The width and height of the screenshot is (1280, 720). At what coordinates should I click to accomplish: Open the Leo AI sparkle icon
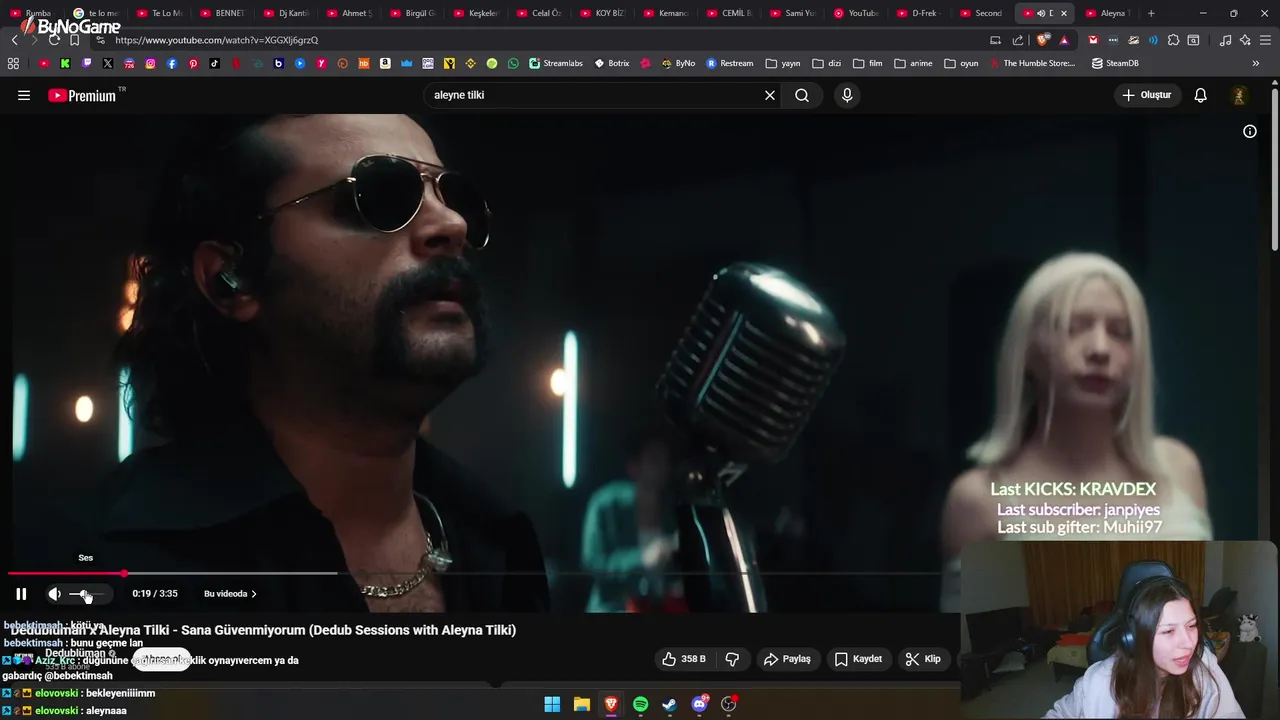click(1245, 40)
